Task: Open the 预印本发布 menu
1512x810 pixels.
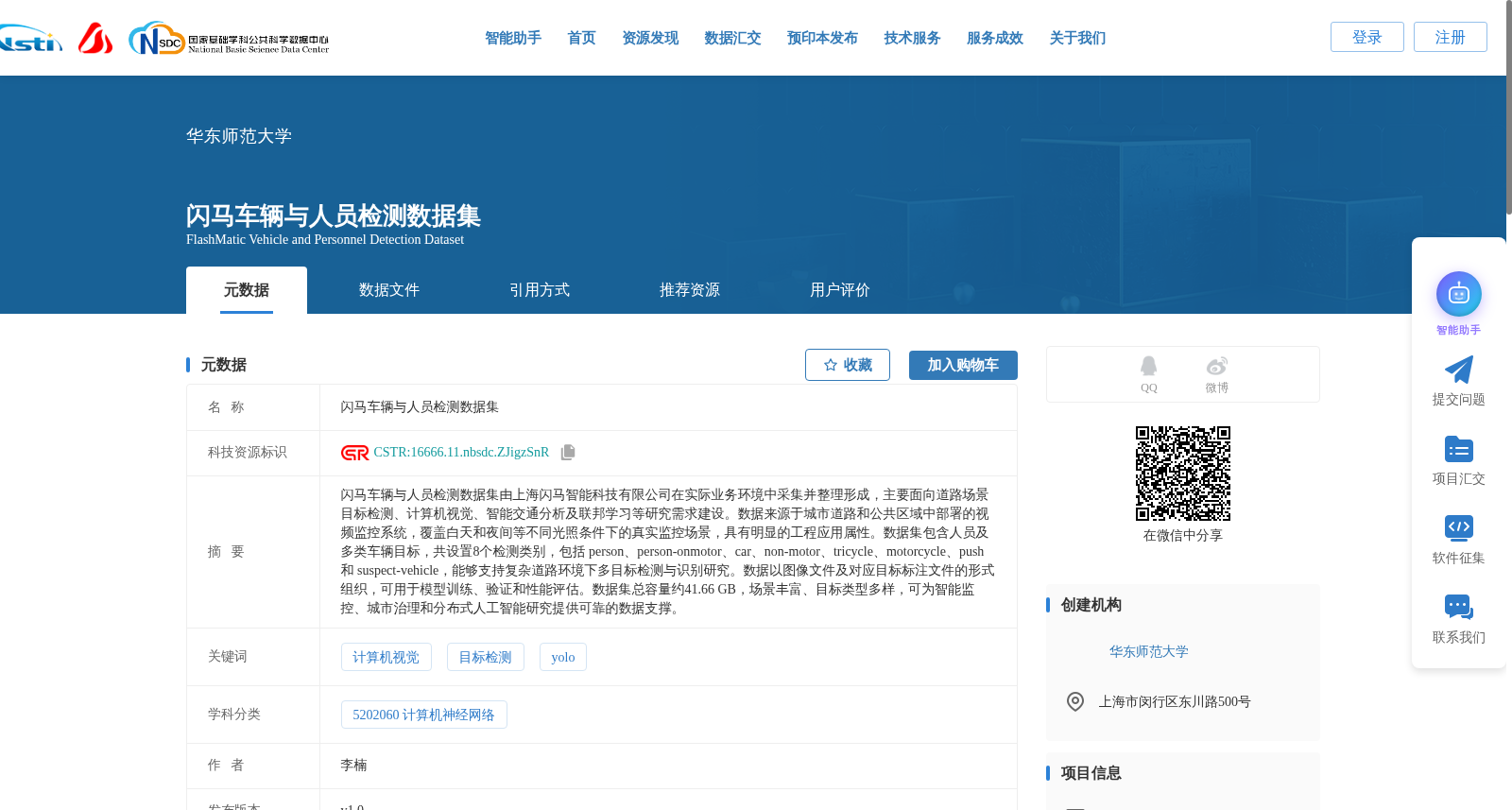Action: click(822, 38)
